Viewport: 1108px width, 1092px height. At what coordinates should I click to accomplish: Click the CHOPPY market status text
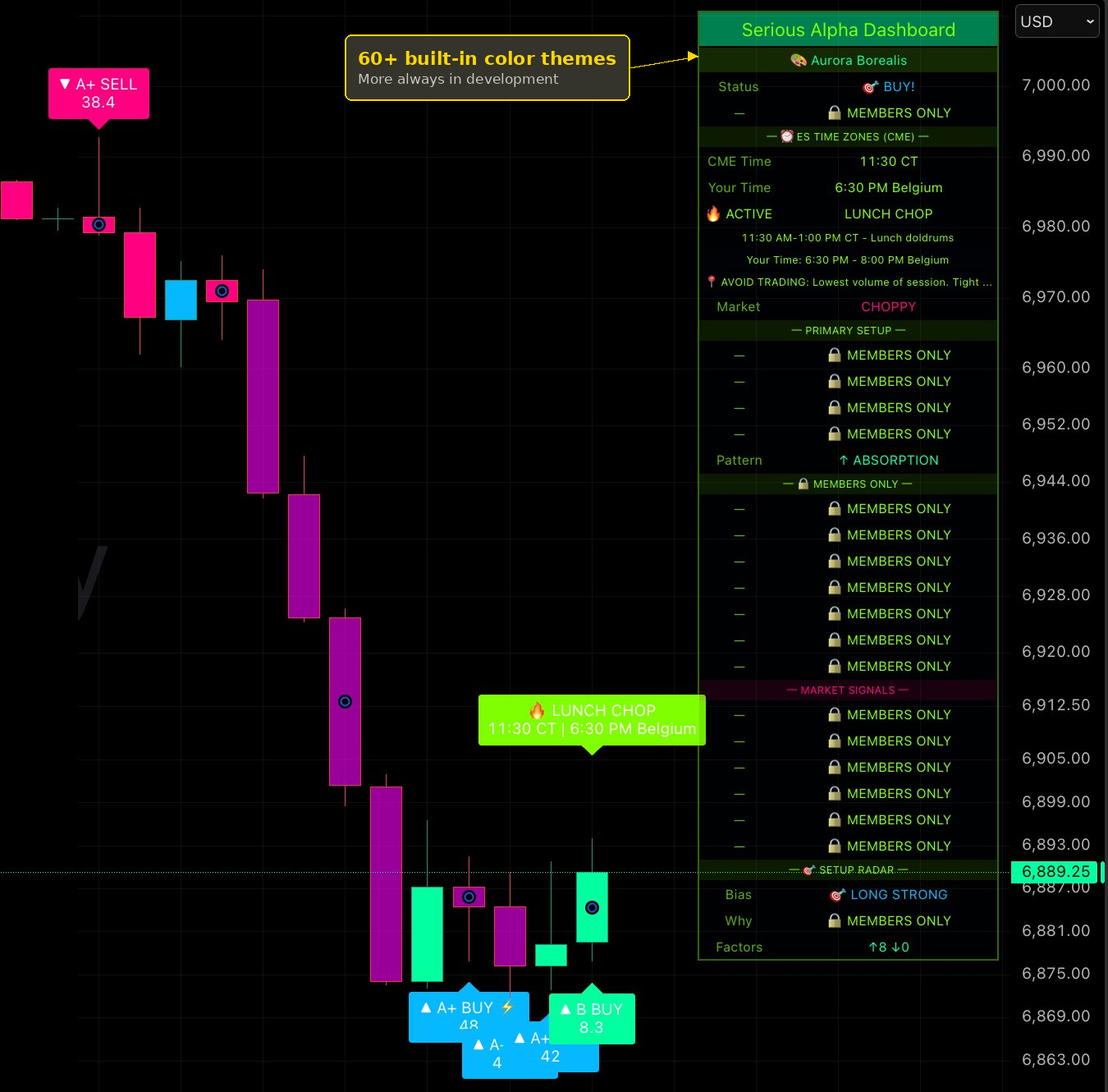[x=888, y=306]
